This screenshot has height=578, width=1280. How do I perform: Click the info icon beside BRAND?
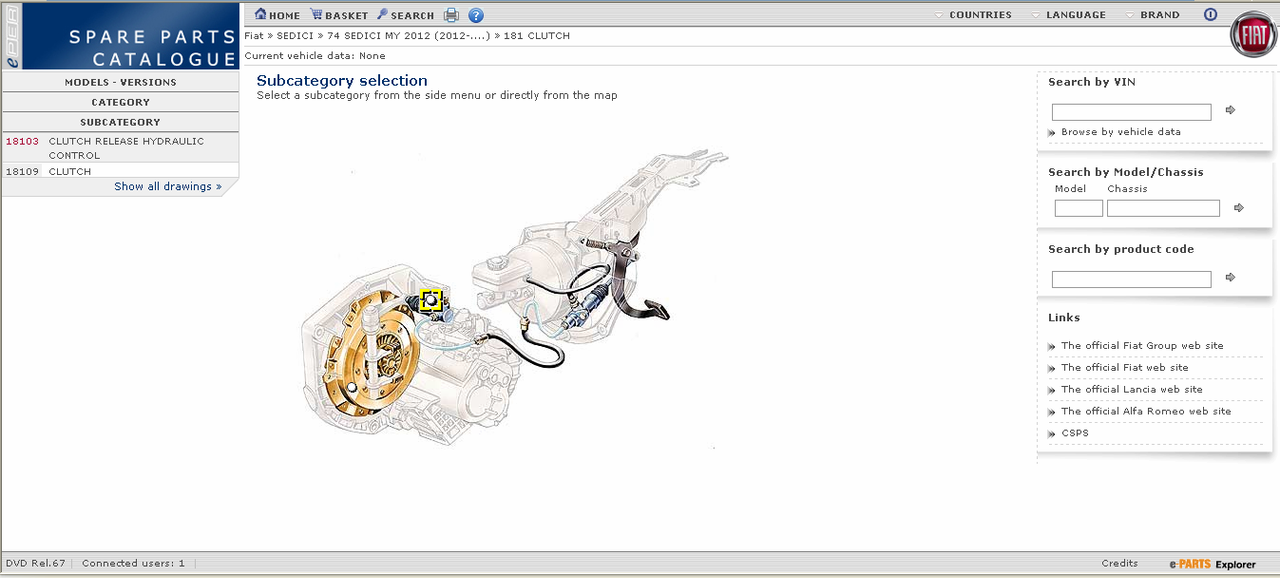[x=1210, y=15]
